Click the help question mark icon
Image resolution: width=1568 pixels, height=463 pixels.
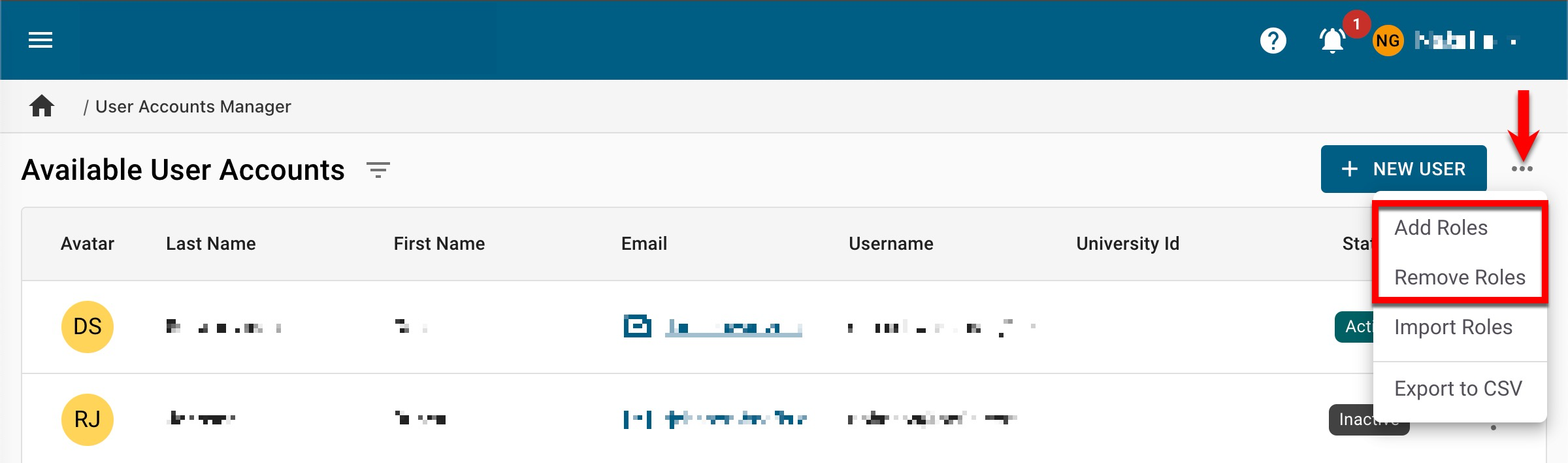click(1273, 41)
